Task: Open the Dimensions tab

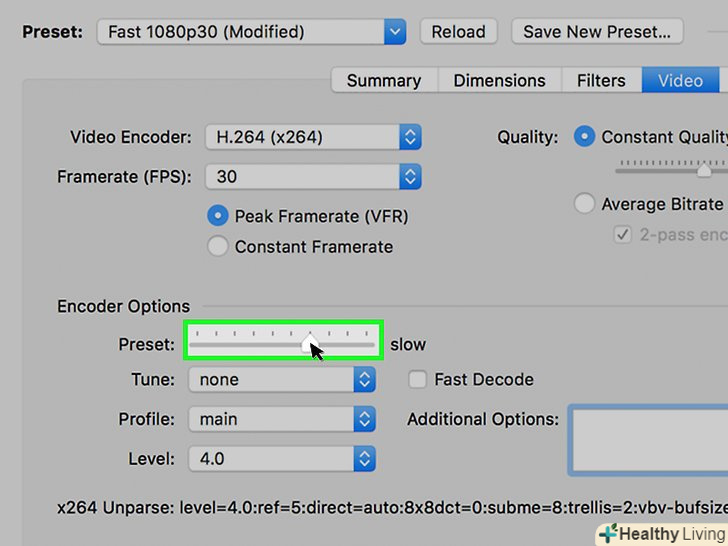Action: (x=499, y=81)
